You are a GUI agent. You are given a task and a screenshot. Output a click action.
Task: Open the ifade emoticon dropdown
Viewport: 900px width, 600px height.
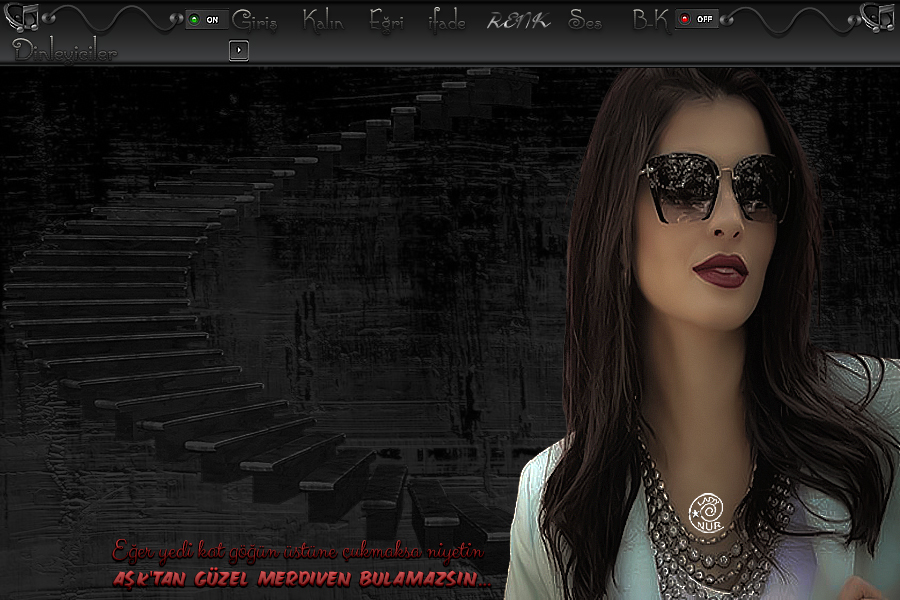(446, 21)
